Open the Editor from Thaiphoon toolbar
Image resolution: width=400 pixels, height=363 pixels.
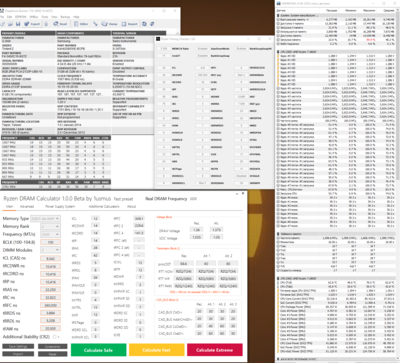coord(81,24)
